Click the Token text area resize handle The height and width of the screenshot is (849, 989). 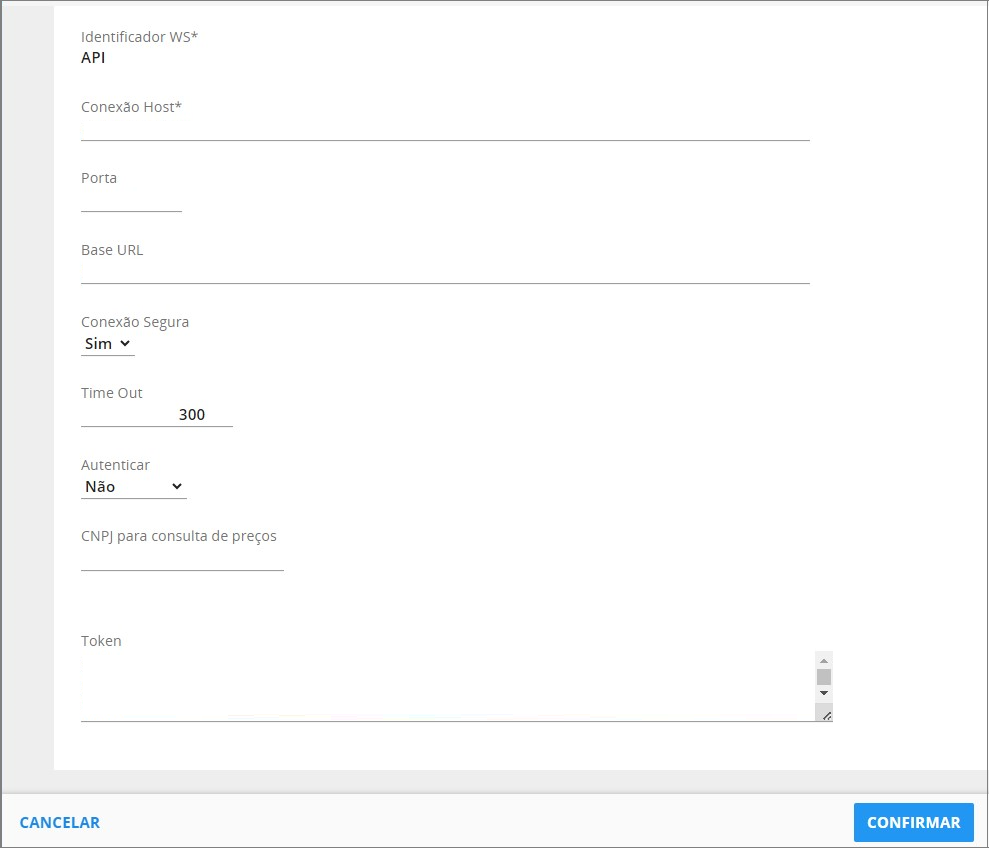(825, 714)
